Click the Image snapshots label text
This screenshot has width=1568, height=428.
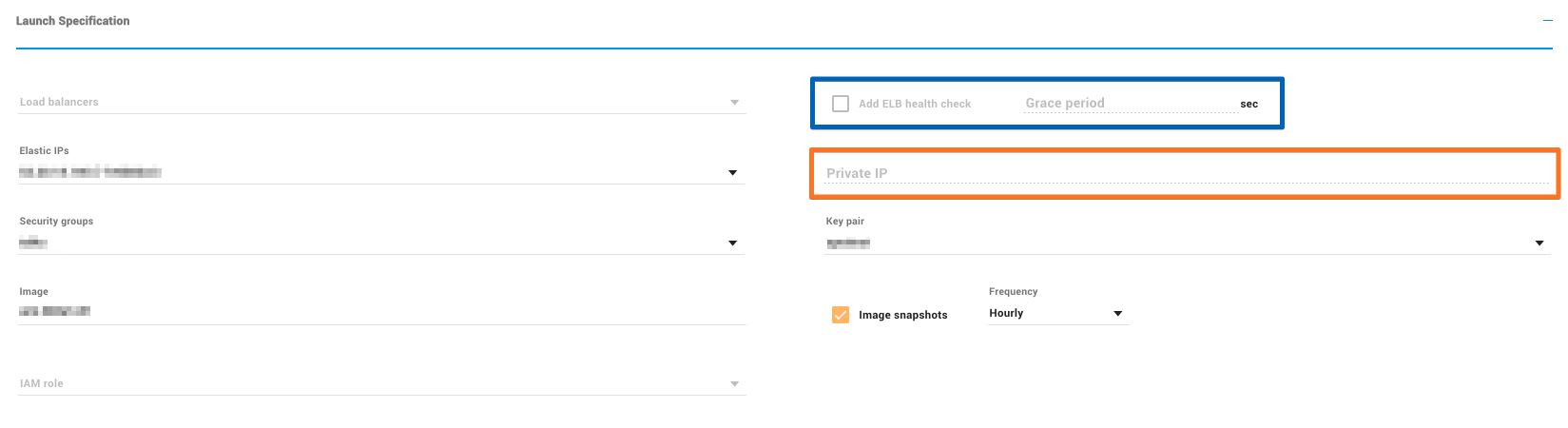902,315
